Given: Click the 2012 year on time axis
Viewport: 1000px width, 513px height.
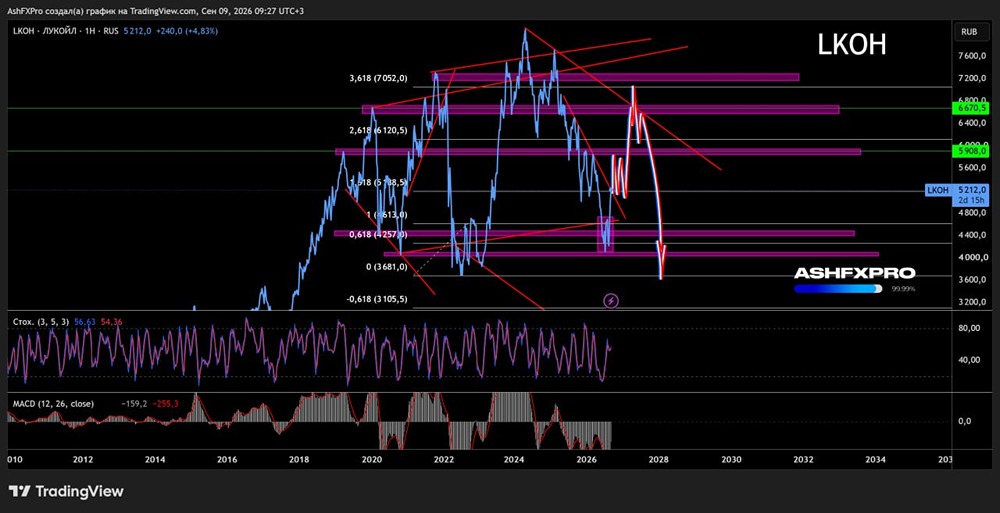Looking at the screenshot, I should 83,459.
